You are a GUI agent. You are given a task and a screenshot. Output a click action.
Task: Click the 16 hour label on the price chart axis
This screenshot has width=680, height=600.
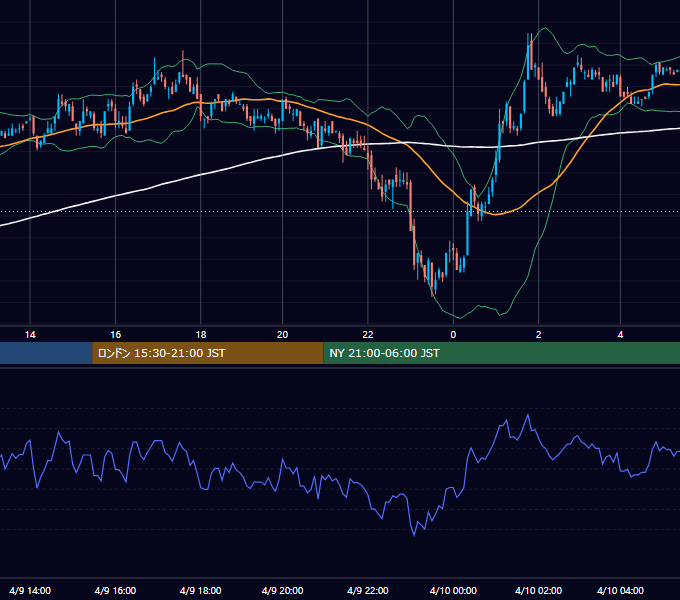point(115,335)
